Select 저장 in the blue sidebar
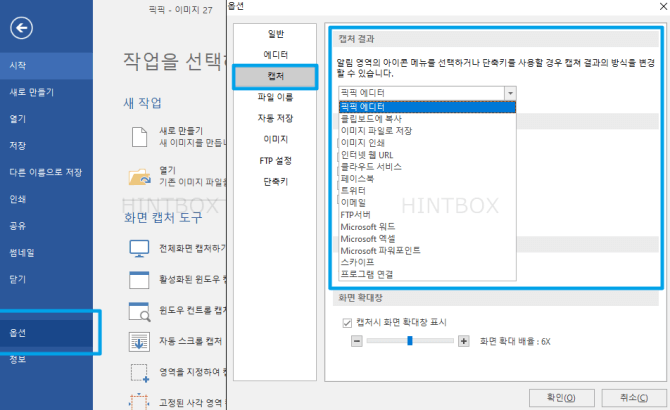 click(x=46, y=146)
